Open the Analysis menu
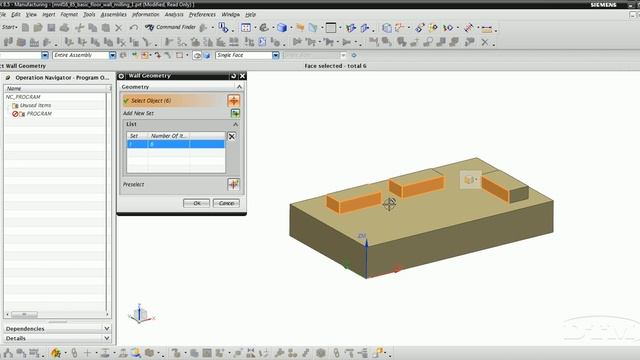 pos(174,14)
